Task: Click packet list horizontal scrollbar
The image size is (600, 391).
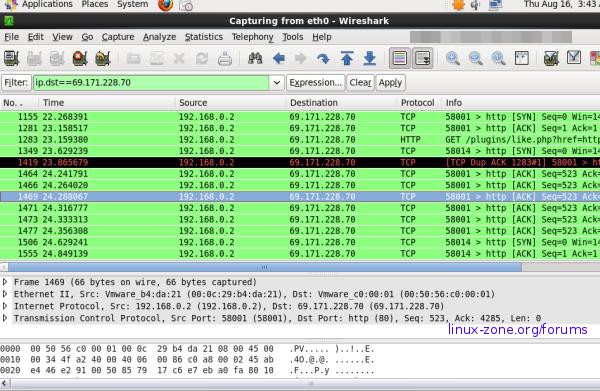Action: coord(265,267)
